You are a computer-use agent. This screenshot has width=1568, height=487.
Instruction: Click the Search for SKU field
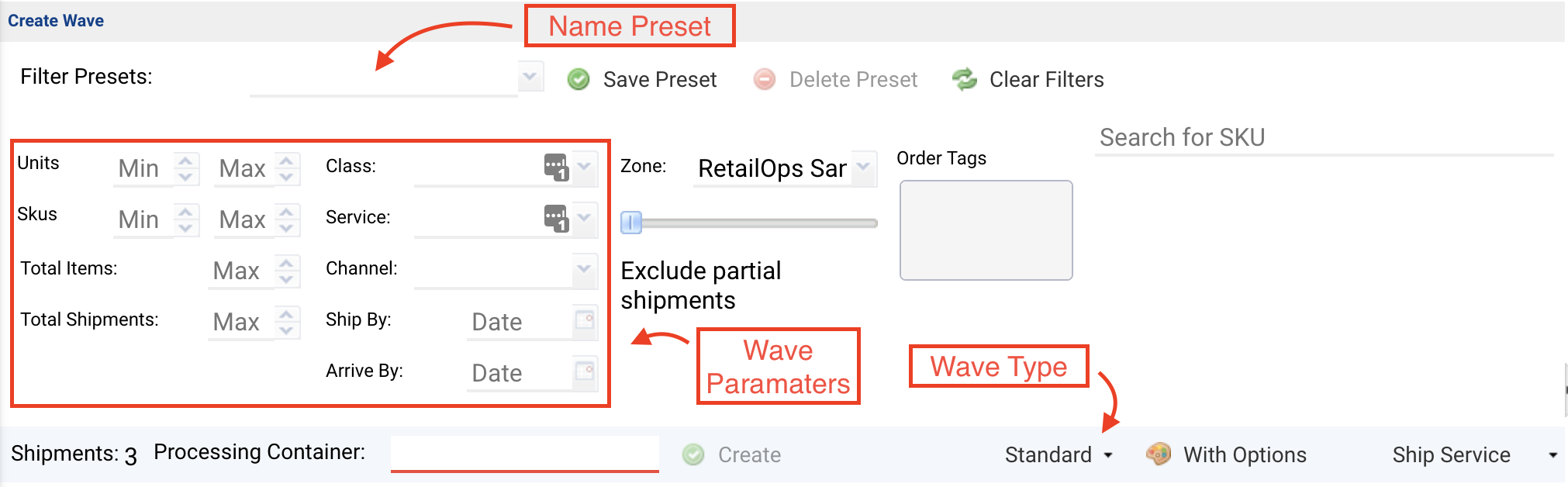click(x=1324, y=137)
